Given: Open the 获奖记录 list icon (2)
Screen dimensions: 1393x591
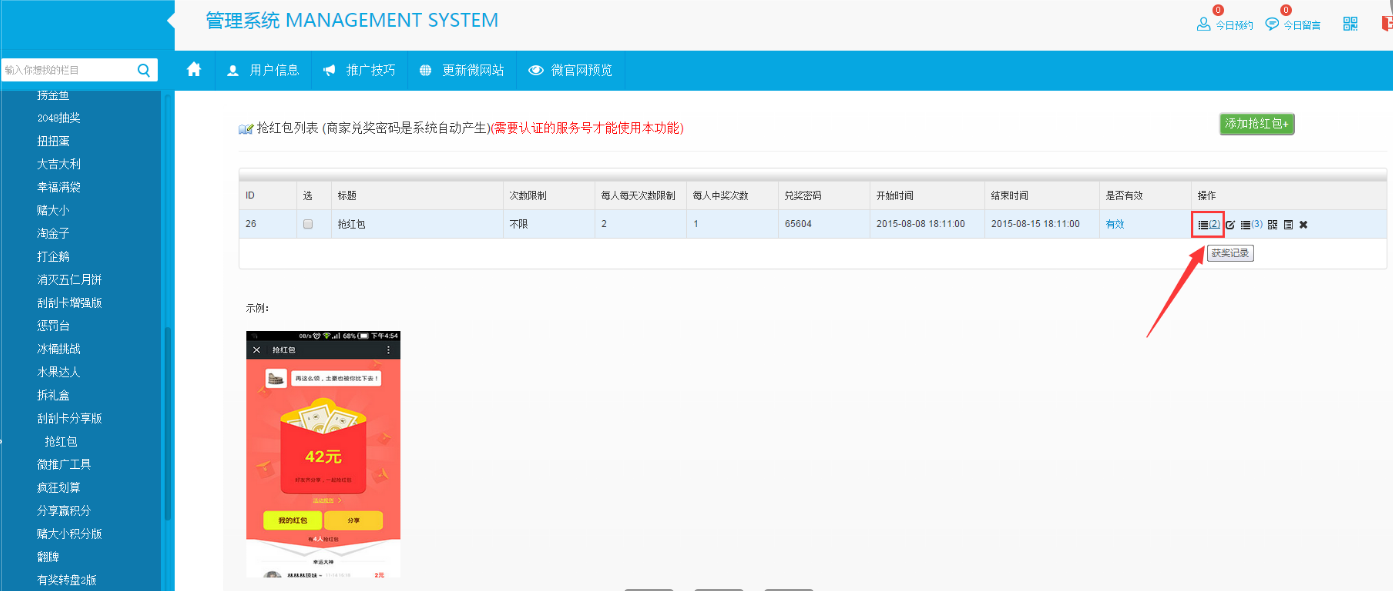Looking at the screenshot, I should pyautogui.click(x=1209, y=224).
